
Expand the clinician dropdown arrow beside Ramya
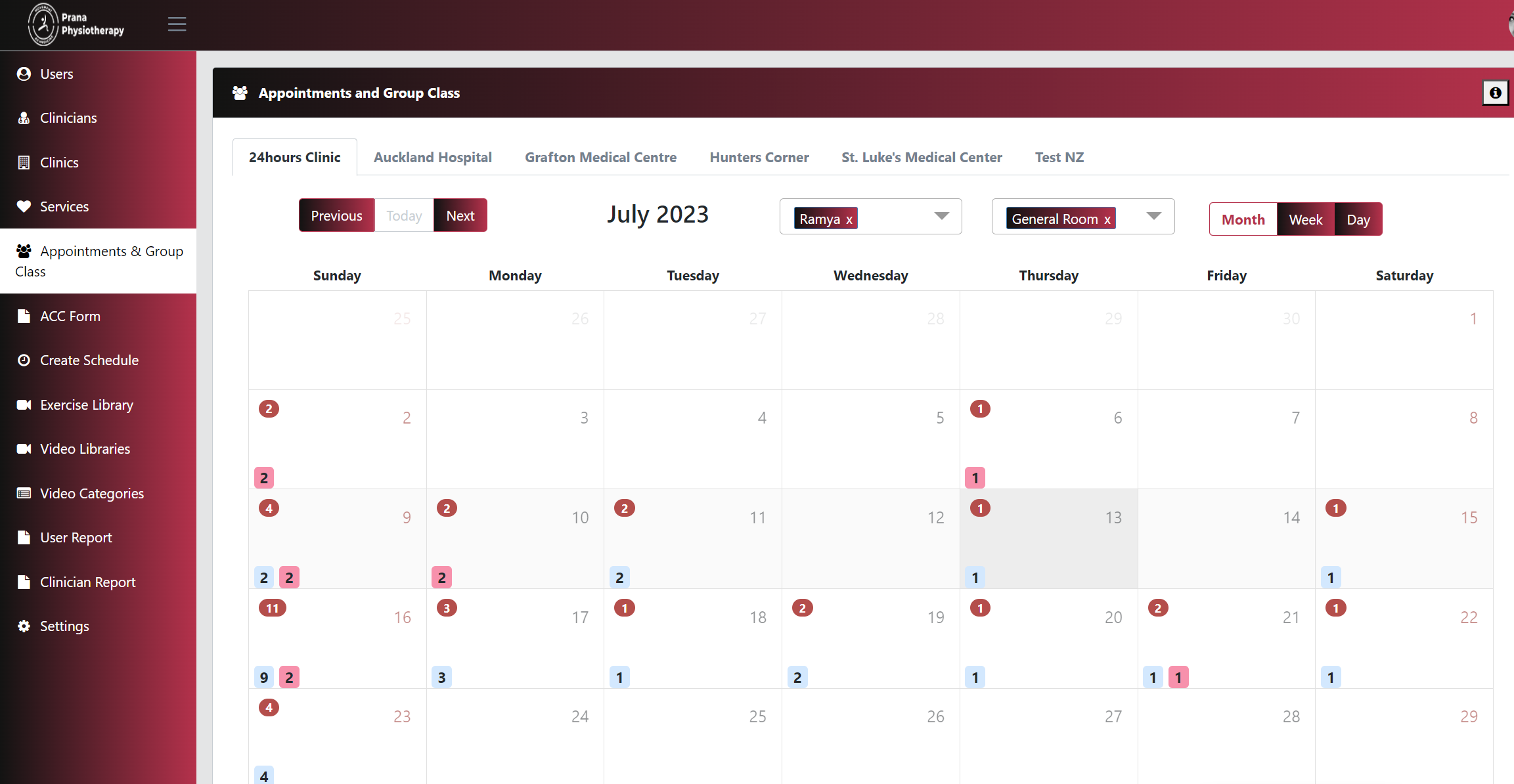point(941,216)
